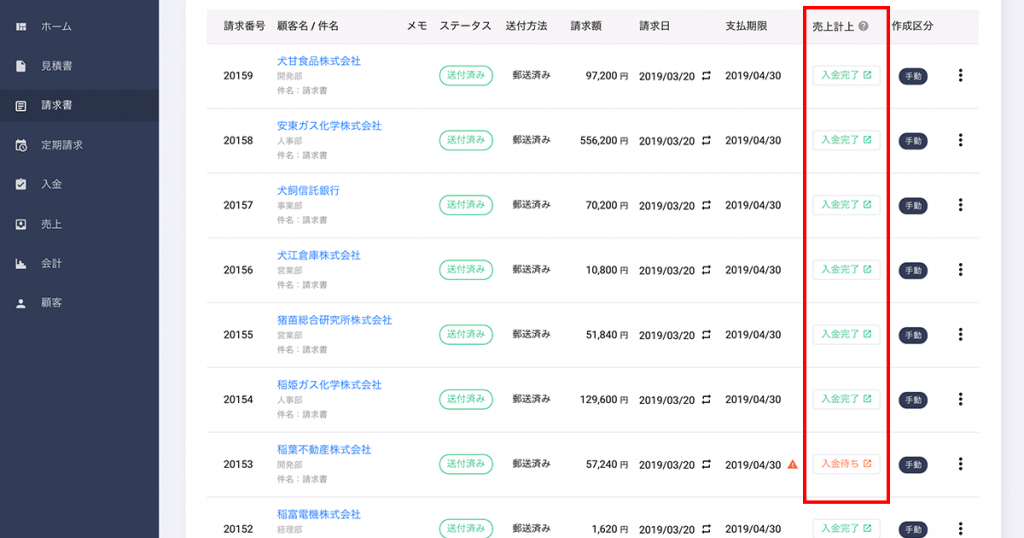Viewport: 1024px width, 538px height.
Task: Select 請求書 in the sidebar
Action: point(79,105)
